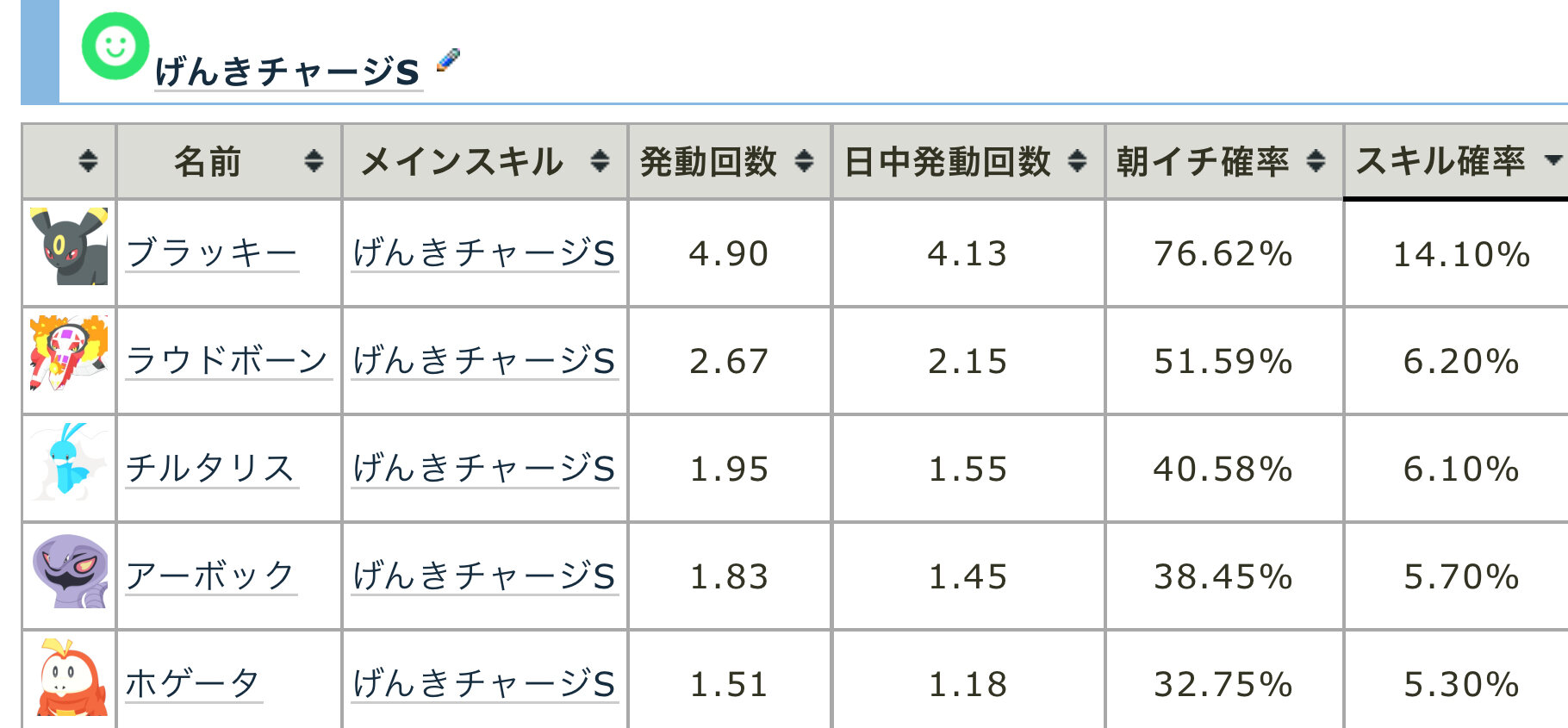Sort by the 発動回数 column
1568x728 pixels.
click(x=804, y=161)
